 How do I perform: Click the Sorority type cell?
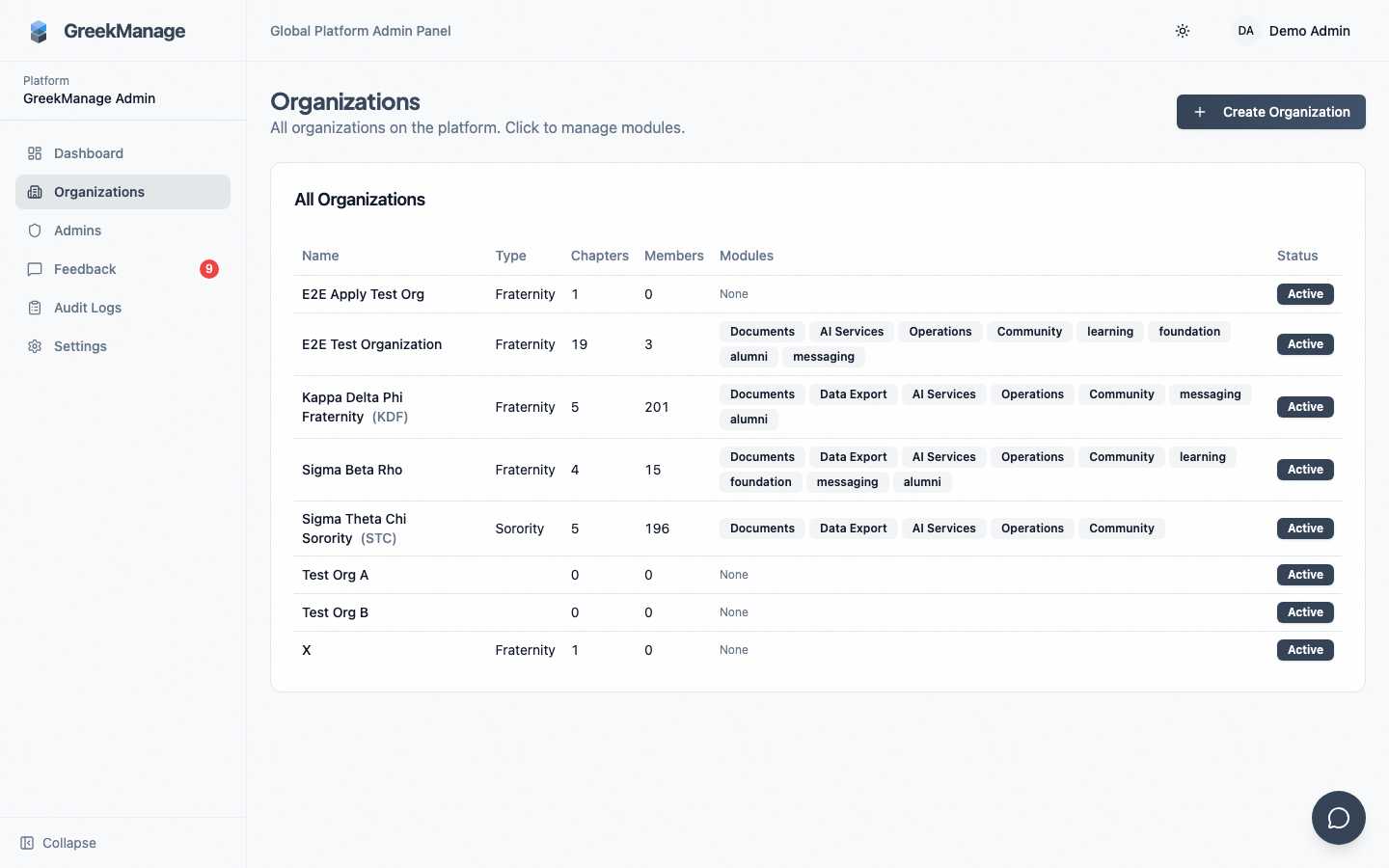point(520,529)
